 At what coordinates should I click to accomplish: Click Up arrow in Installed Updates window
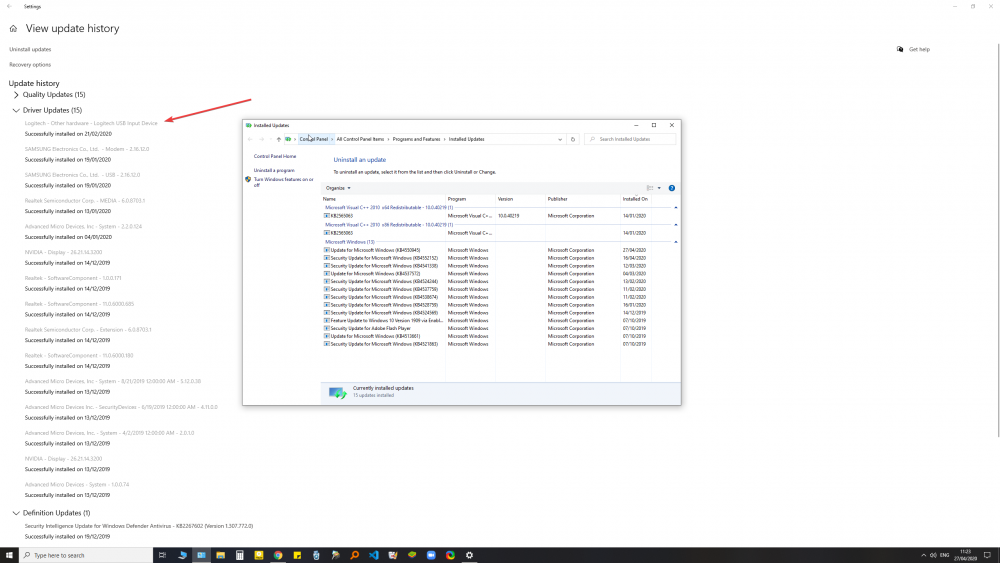[279, 139]
